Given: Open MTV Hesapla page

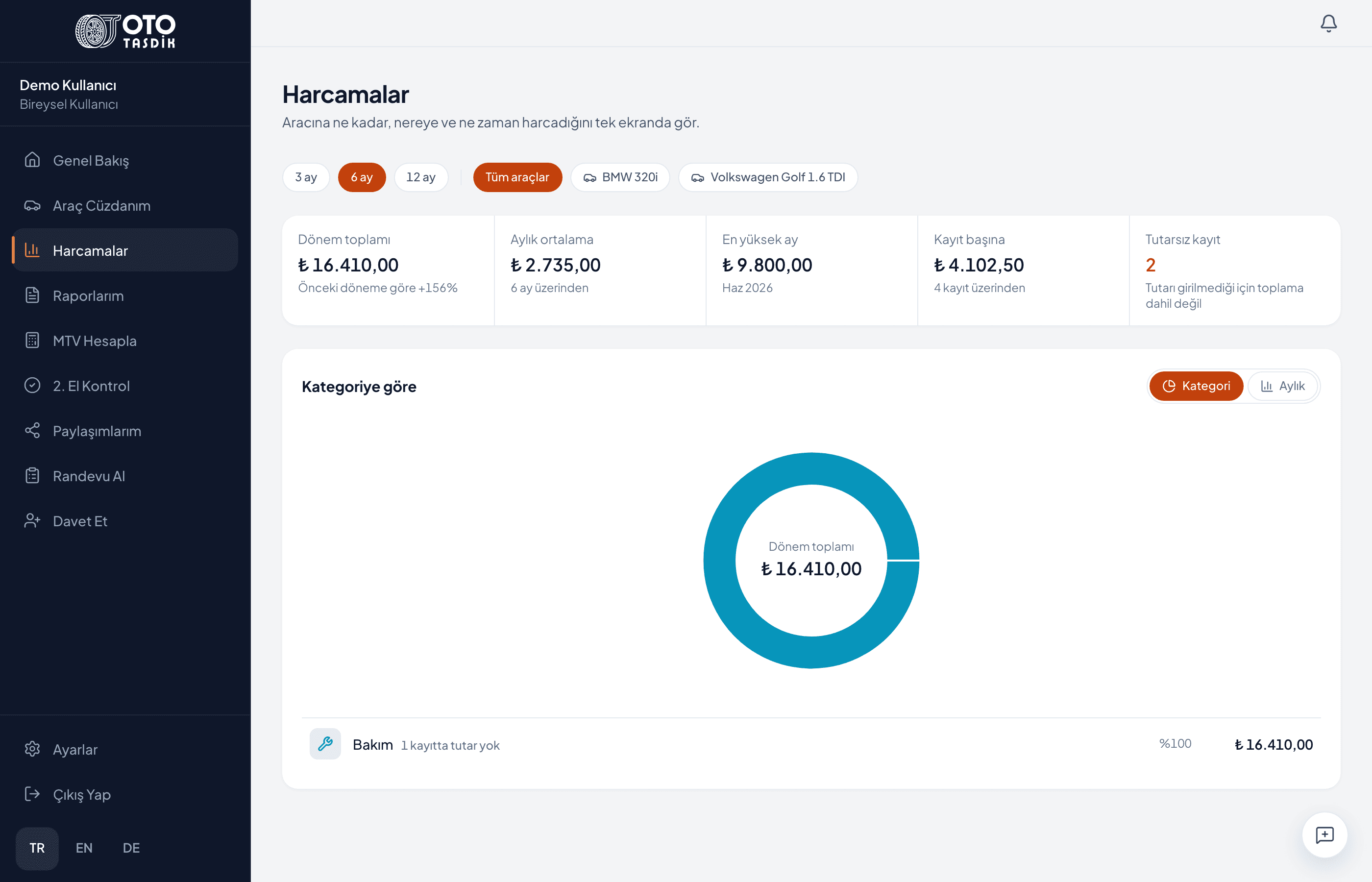Looking at the screenshot, I should point(125,341).
